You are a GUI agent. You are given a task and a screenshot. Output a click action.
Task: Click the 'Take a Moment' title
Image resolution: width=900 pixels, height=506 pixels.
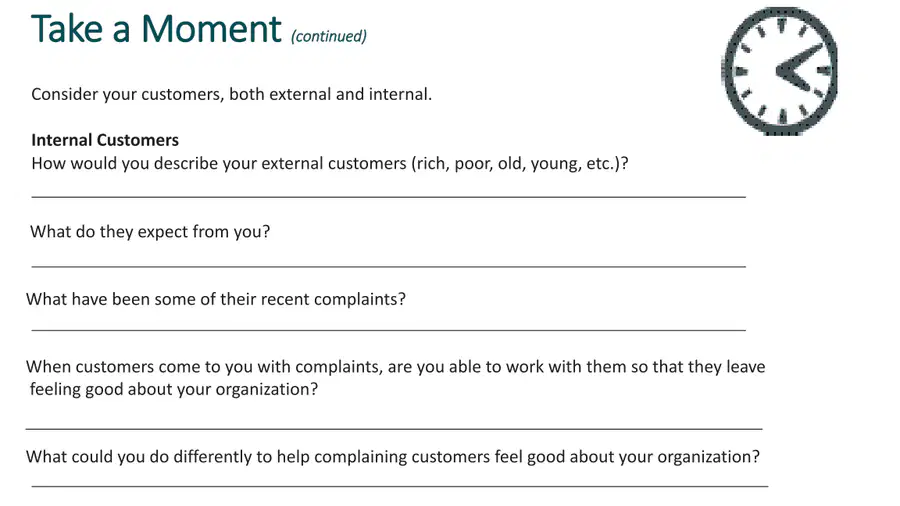156,29
